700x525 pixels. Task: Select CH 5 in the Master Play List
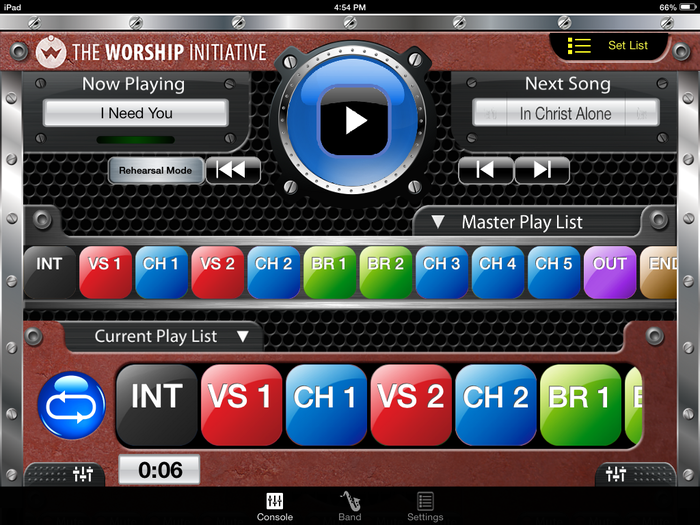(554, 272)
